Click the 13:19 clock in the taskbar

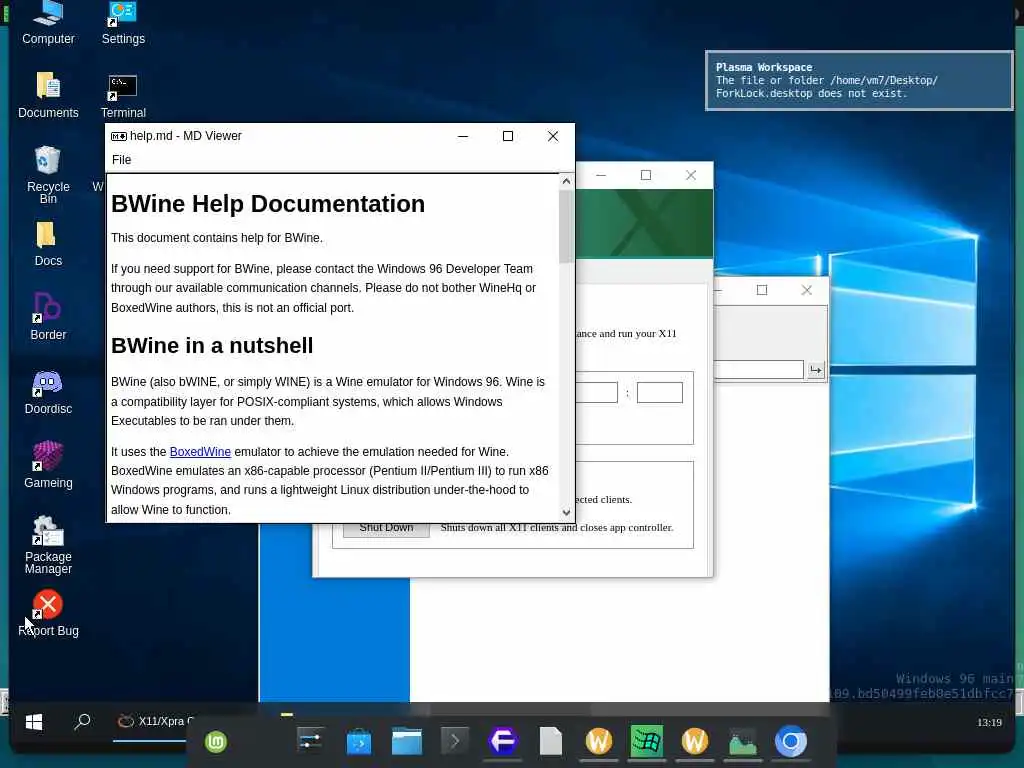tap(989, 722)
